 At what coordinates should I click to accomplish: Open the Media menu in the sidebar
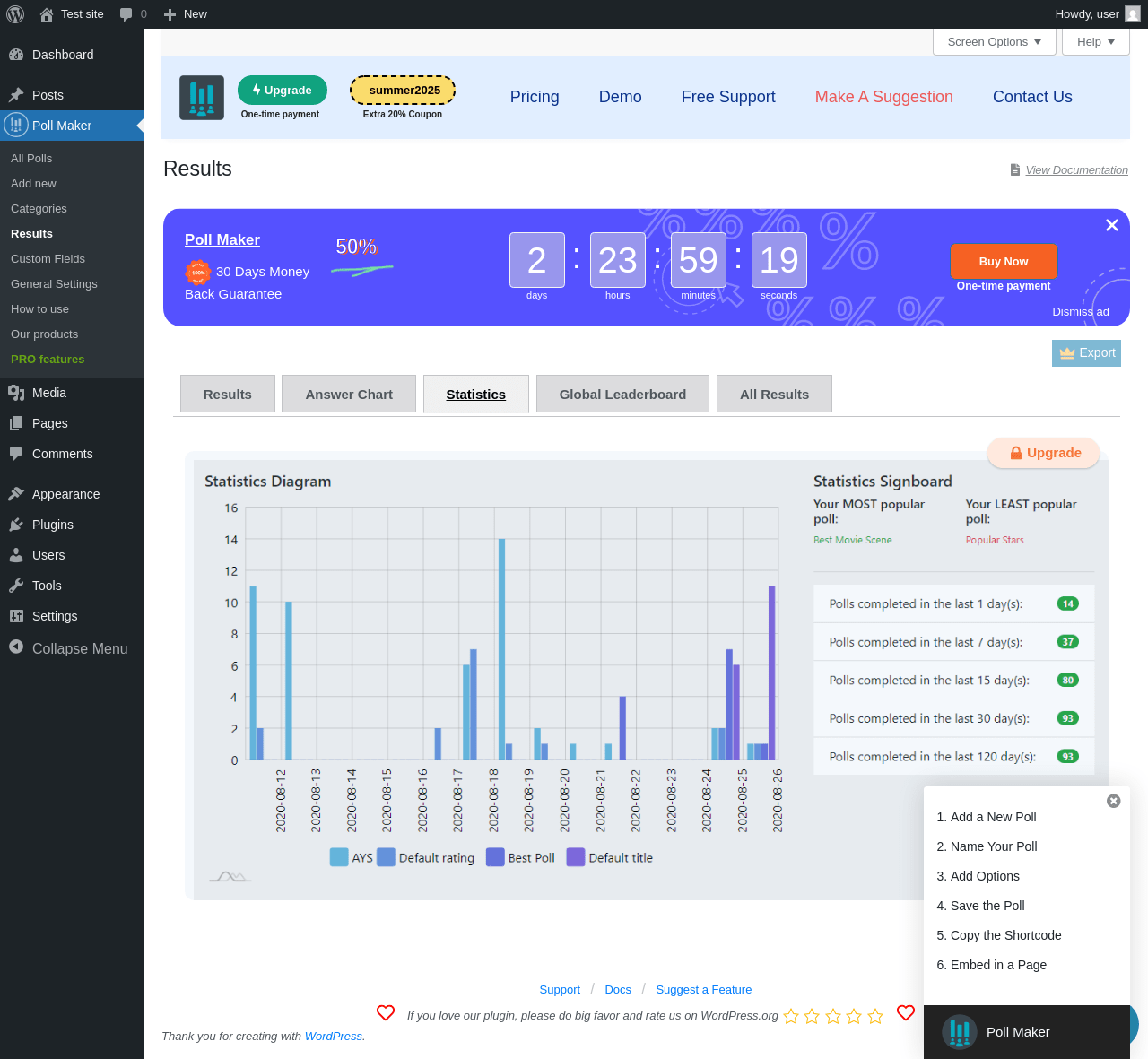pos(72,393)
